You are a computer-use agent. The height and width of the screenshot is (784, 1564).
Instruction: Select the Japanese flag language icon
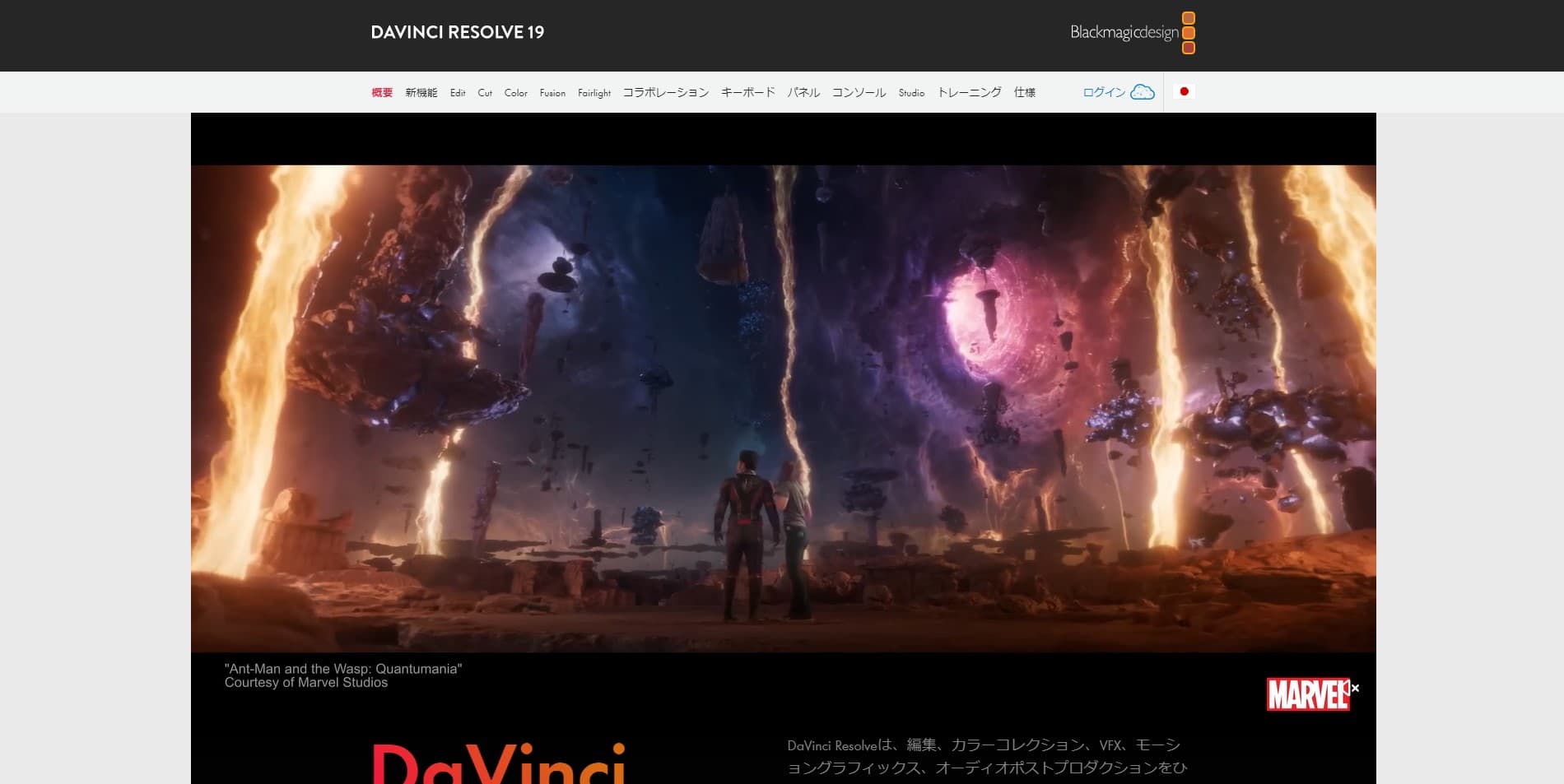pyautogui.click(x=1184, y=92)
